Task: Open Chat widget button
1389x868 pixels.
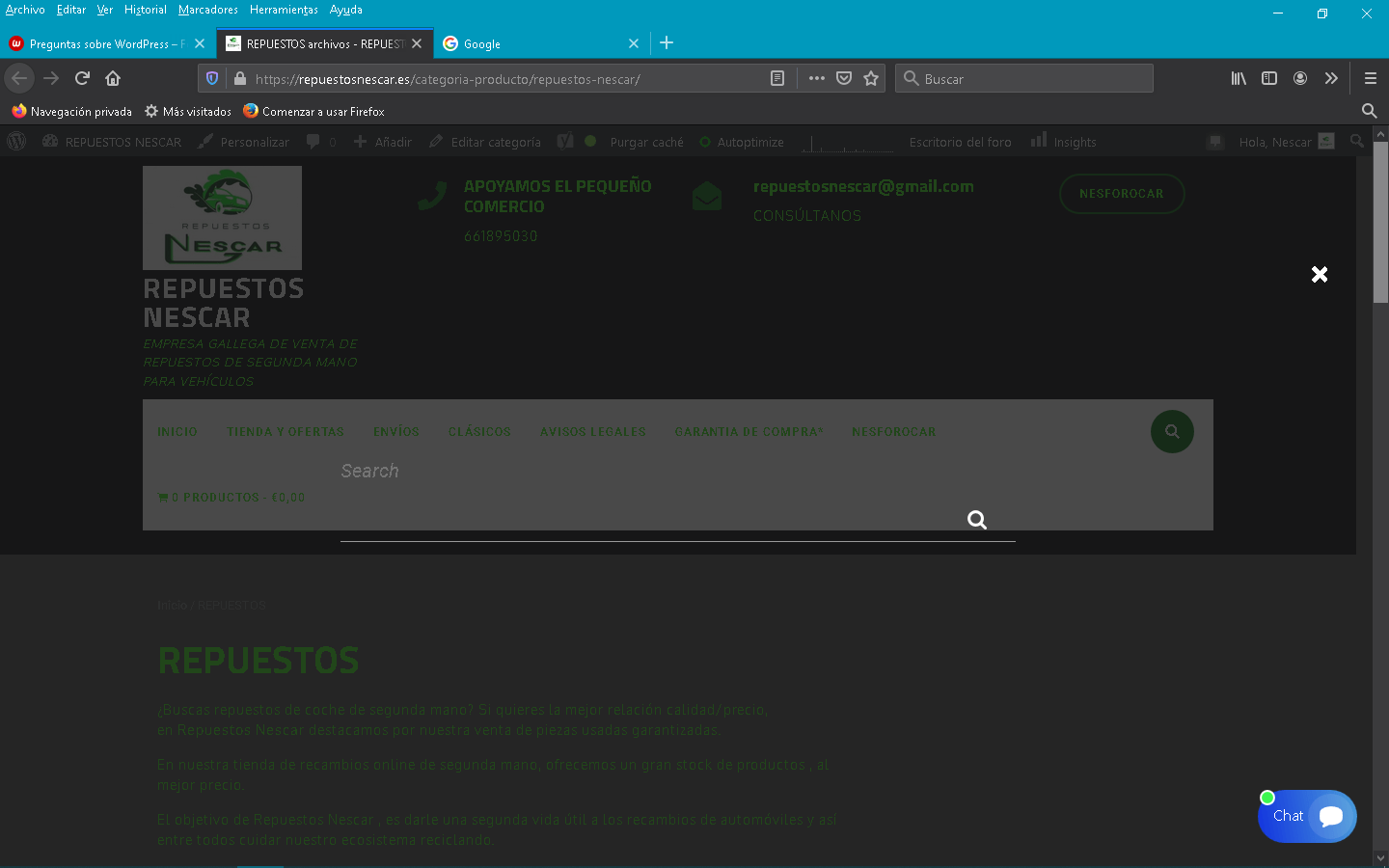Action: (1307, 816)
